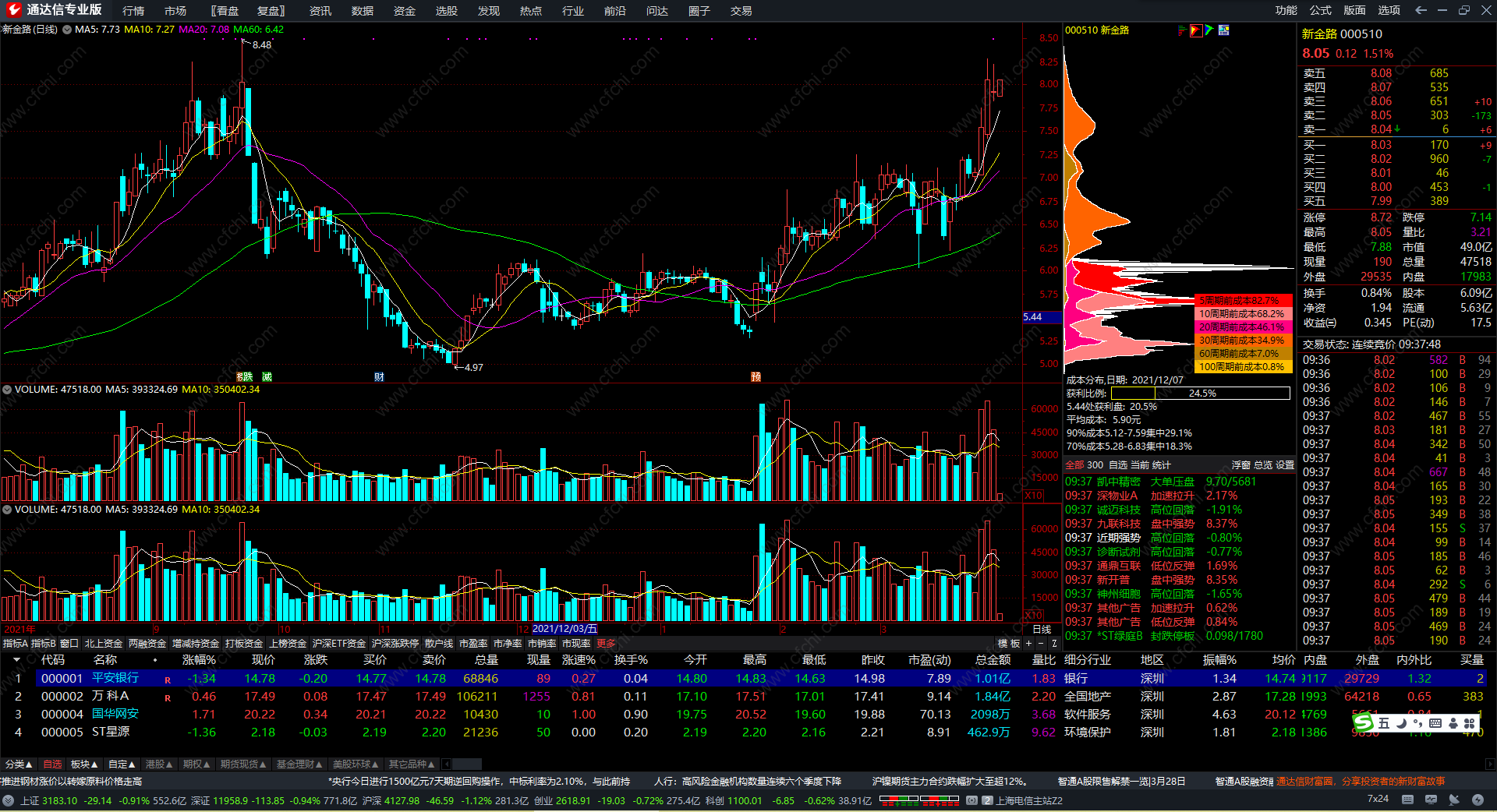Click the broadcast icon before 上海电信主站Z2

pyautogui.click(x=971, y=800)
